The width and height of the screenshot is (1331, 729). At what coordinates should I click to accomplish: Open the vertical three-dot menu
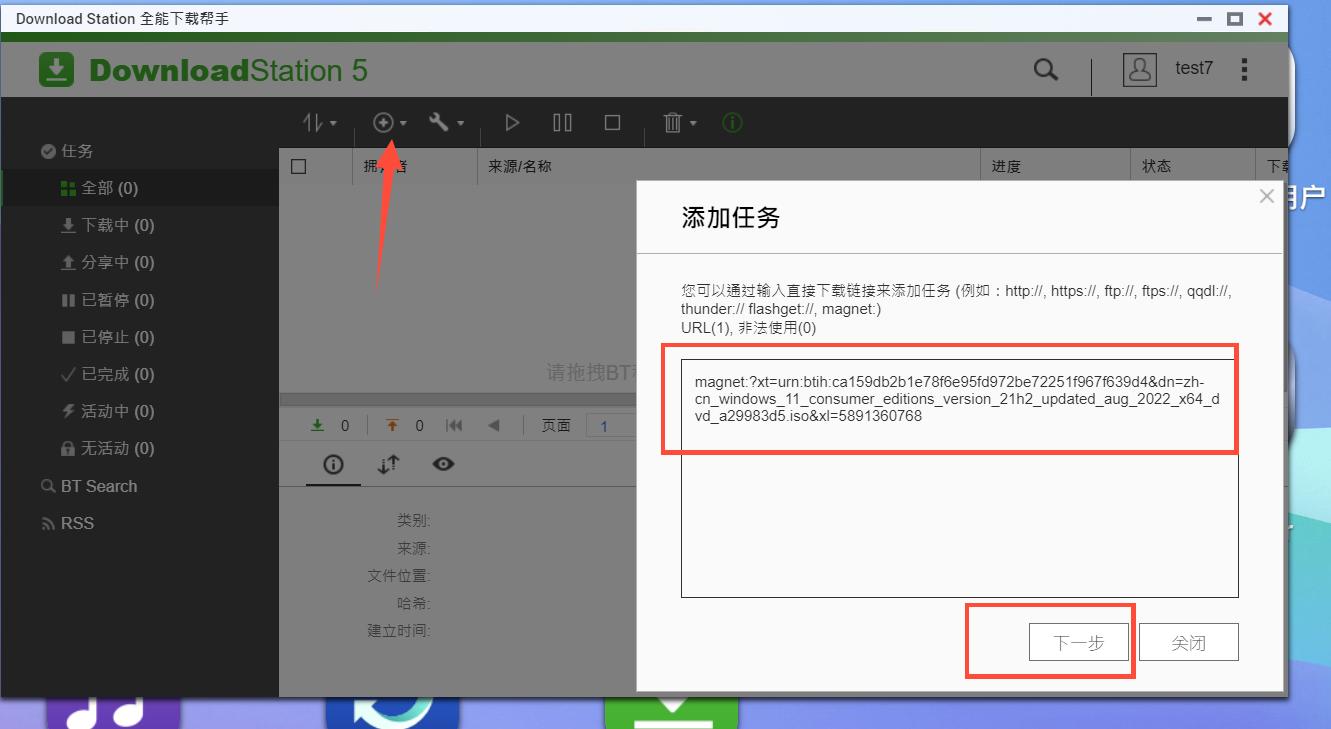pos(1244,68)
